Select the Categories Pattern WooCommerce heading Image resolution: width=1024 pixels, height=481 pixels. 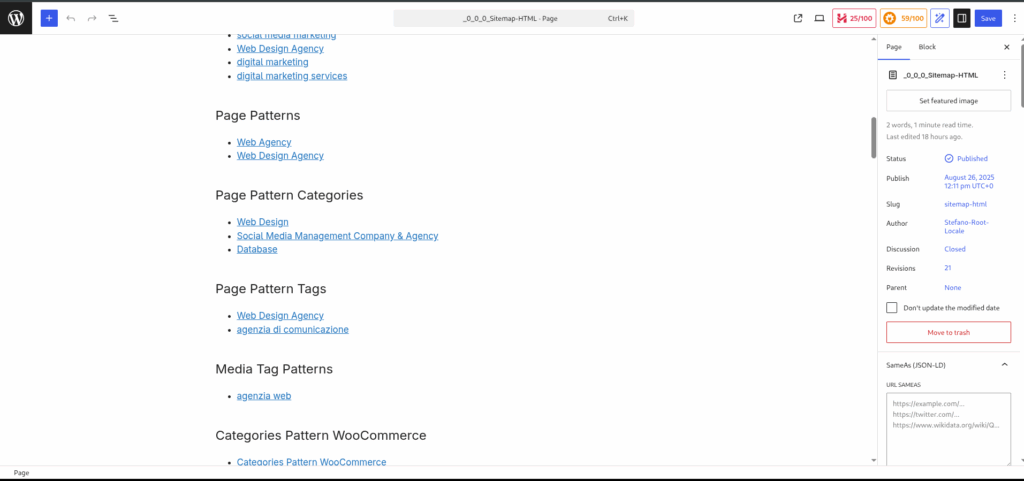click(x=321, y=435)
